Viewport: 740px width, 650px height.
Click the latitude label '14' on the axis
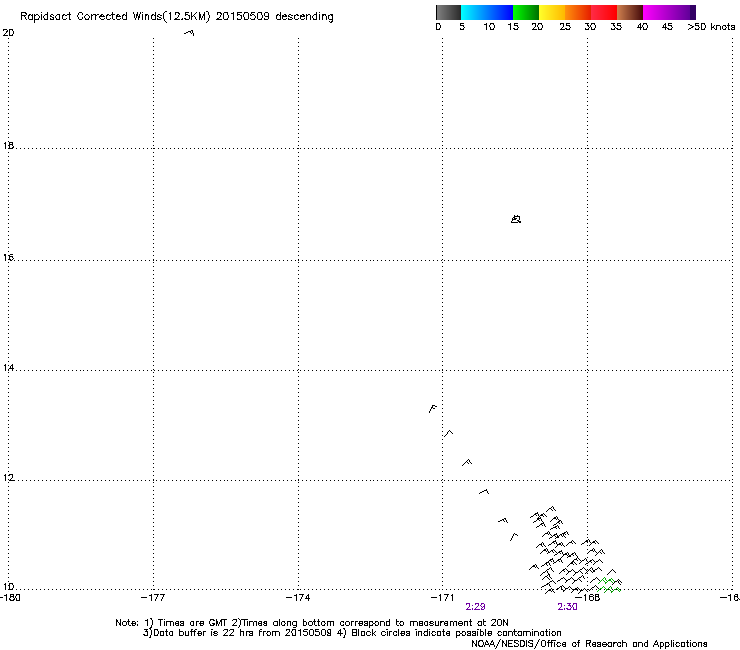8,368
